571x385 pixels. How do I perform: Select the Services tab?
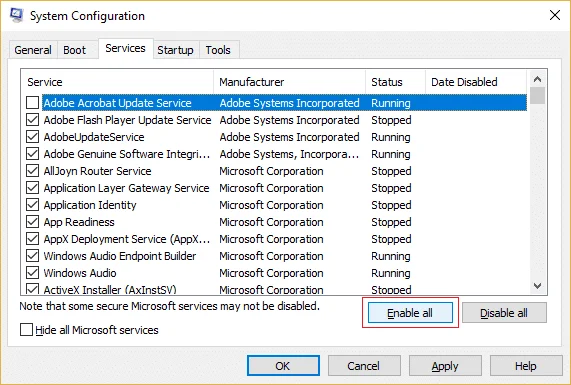125,48
